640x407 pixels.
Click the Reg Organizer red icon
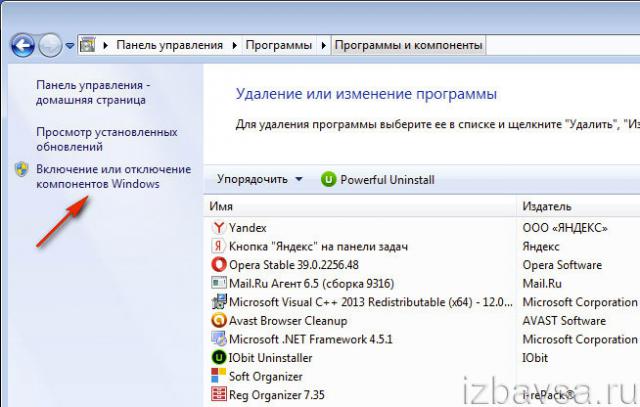(x=219, y=394)
